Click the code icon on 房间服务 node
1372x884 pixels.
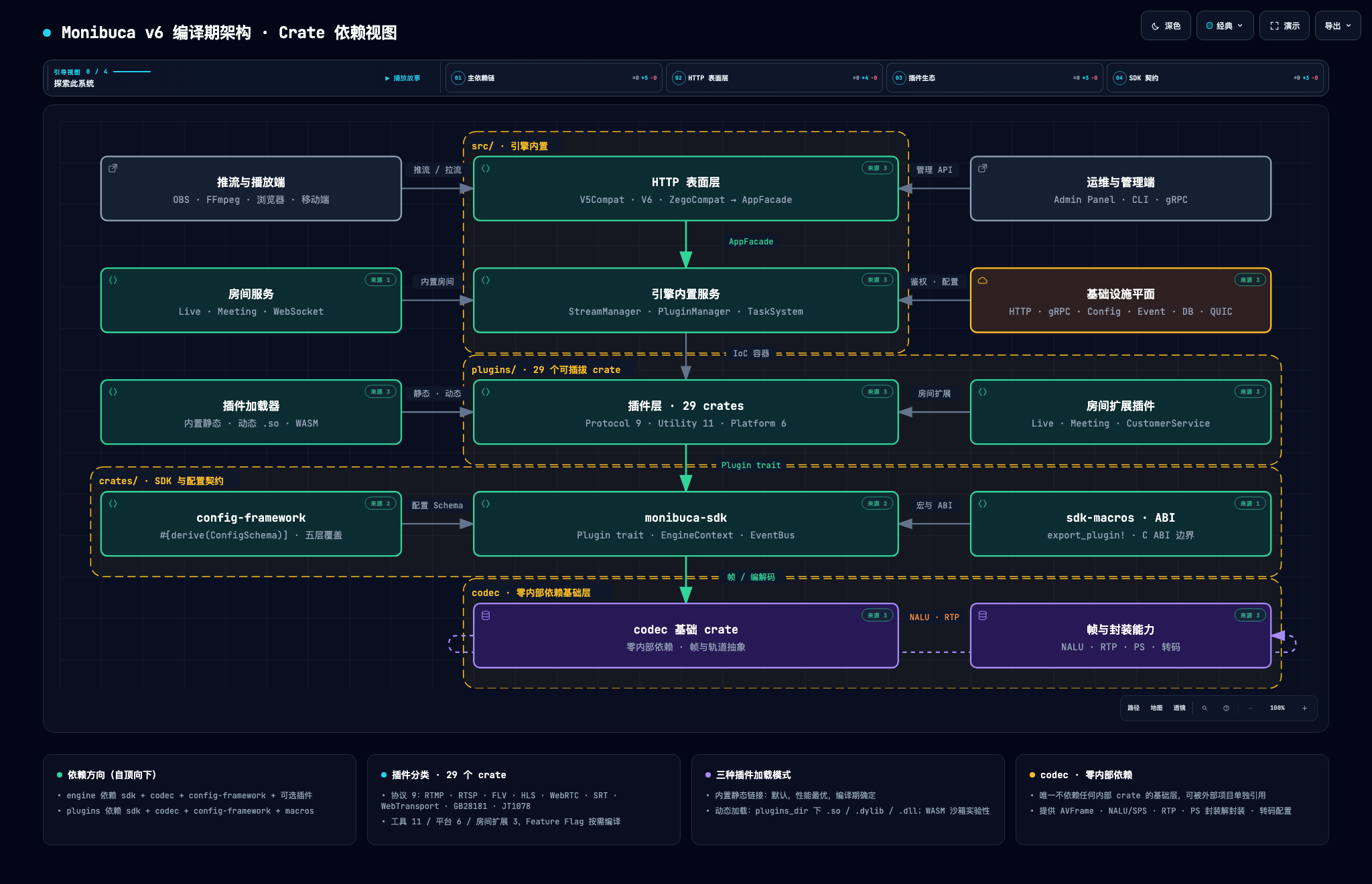[113, 280]
